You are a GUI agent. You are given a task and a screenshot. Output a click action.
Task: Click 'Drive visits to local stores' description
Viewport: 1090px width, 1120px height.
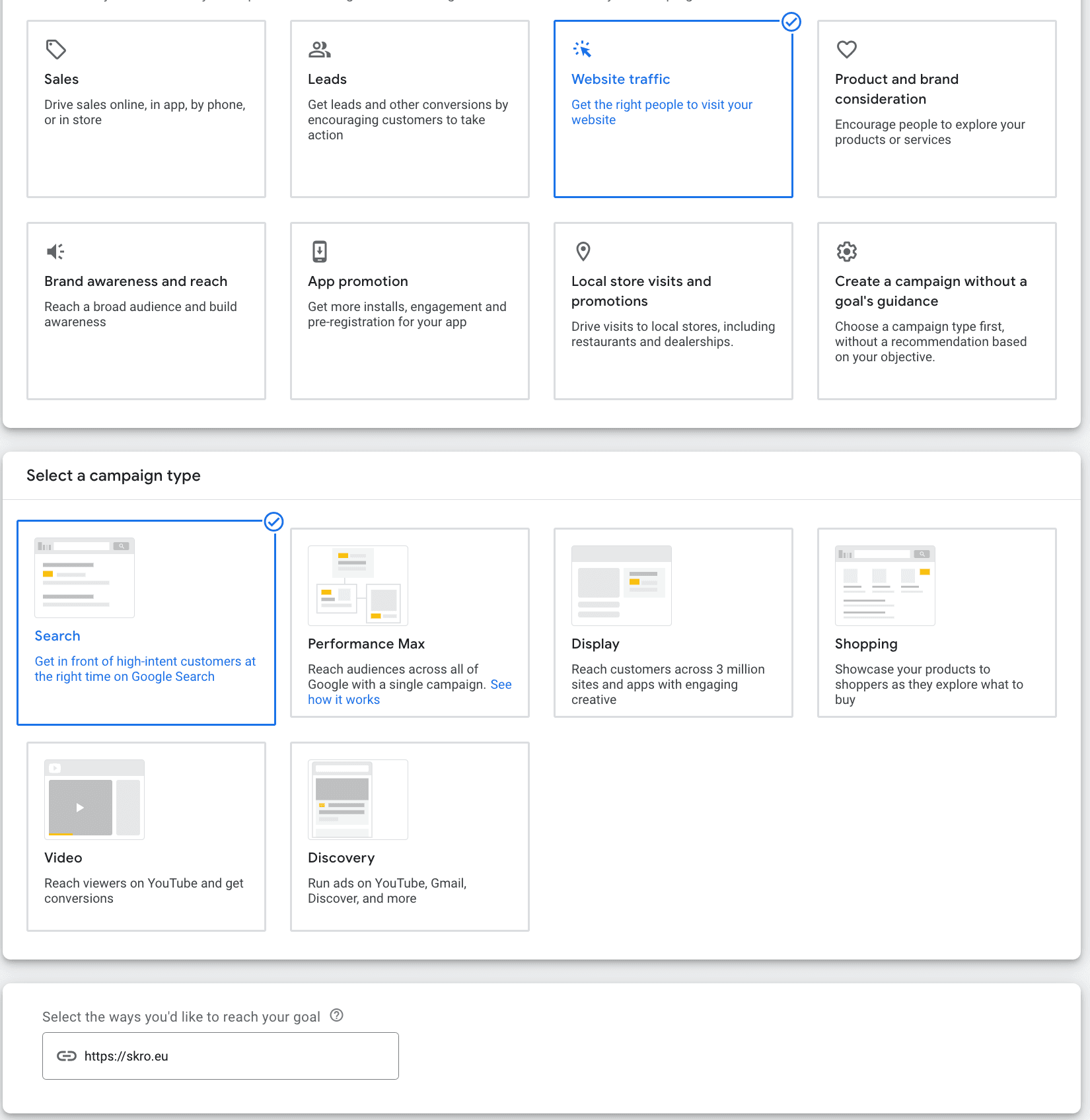tap(673, 334)
